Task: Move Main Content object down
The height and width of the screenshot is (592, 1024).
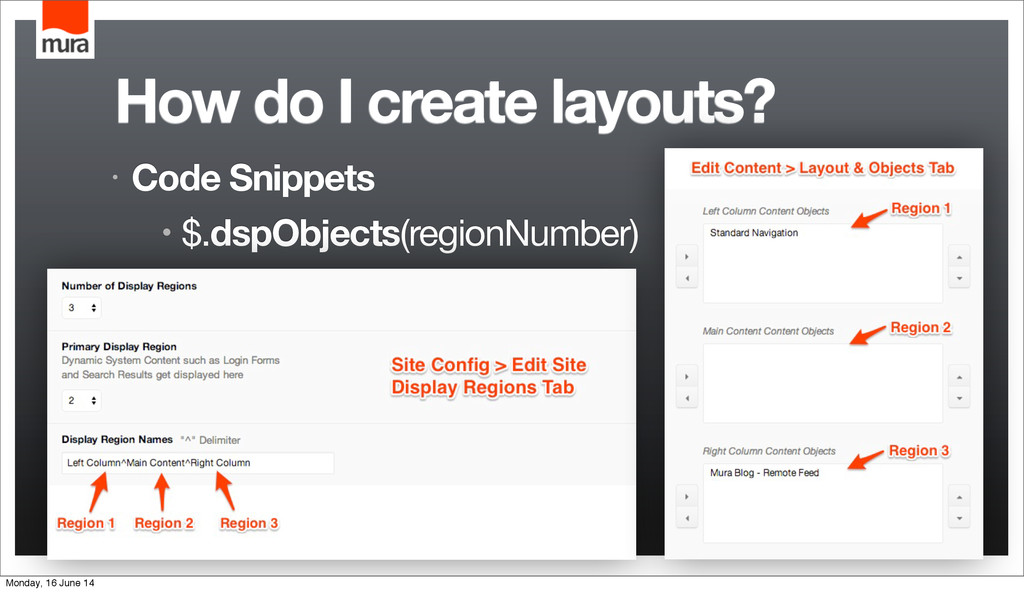Action: (x=959, y=398)
